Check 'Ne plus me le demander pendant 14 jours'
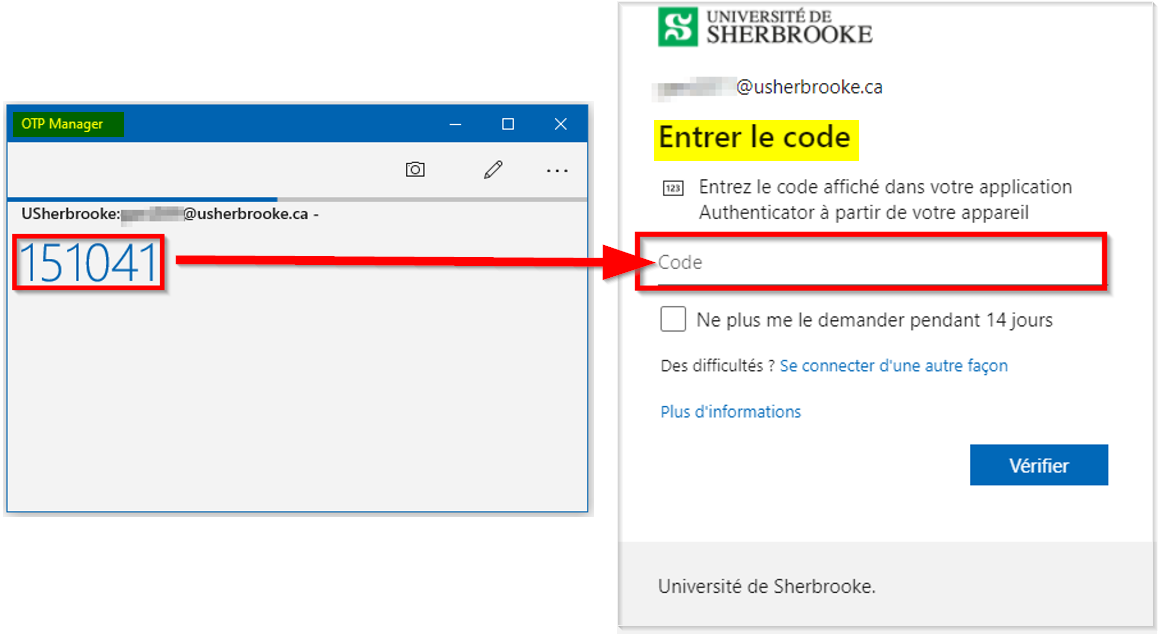Screen dimensions: 1162x638 tap(673, 319)
